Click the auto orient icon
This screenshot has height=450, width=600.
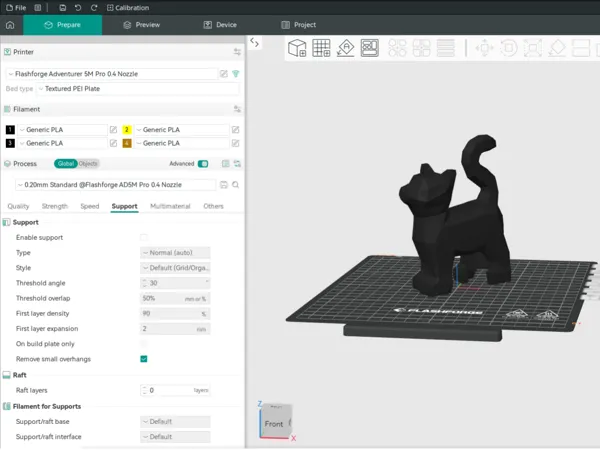pos(346,48)
